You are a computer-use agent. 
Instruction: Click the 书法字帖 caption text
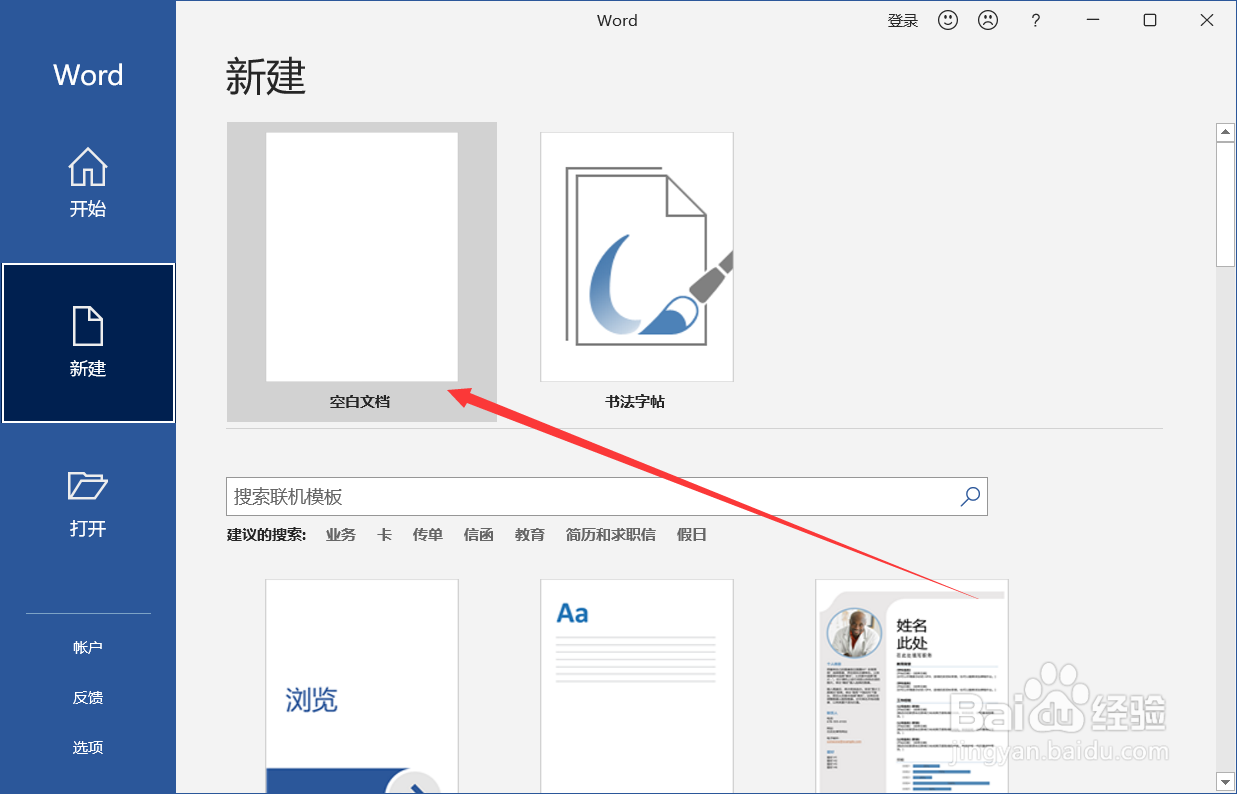[x=635, y=402]
